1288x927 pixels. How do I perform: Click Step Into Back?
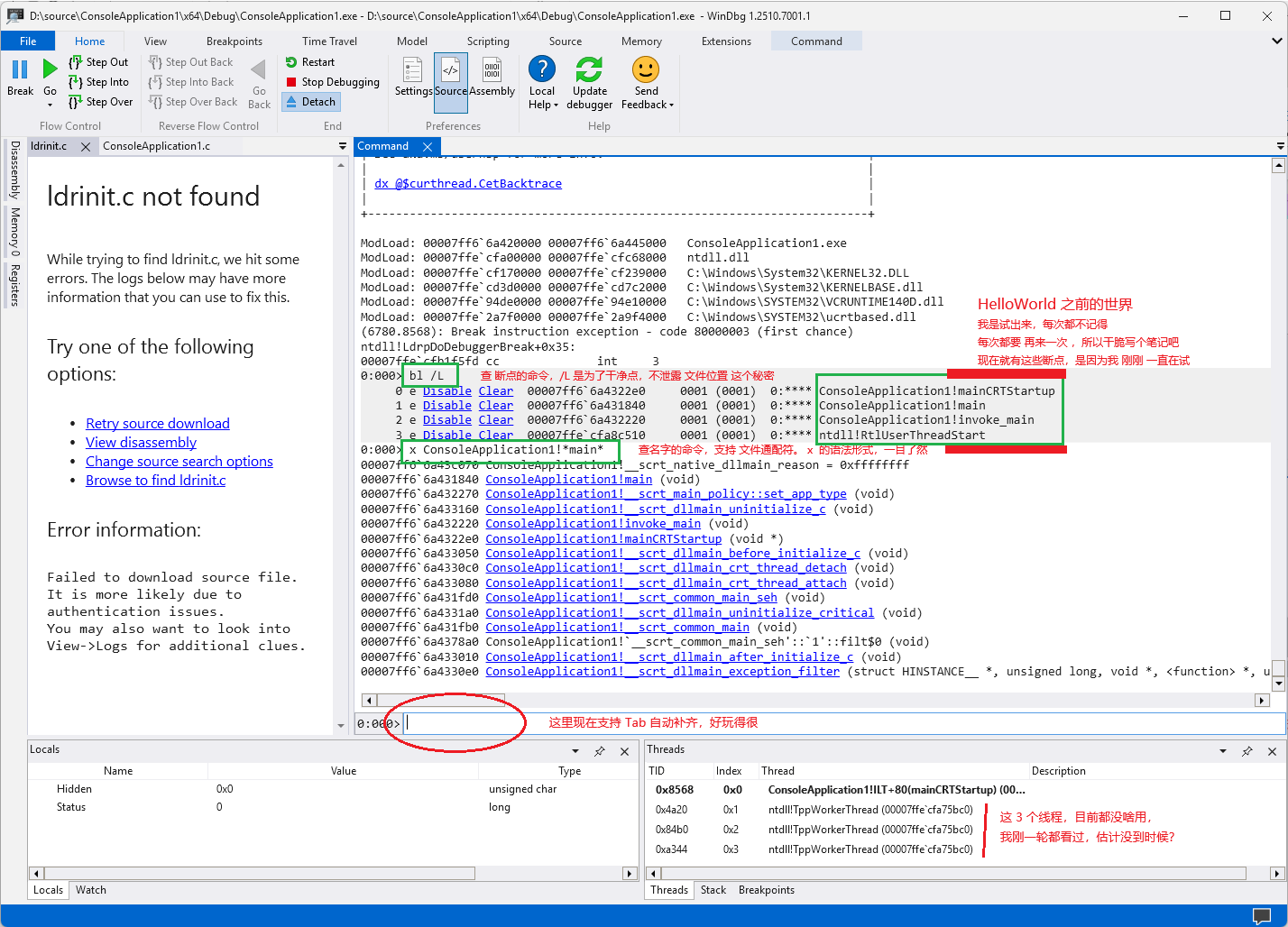tap(190, 82)
